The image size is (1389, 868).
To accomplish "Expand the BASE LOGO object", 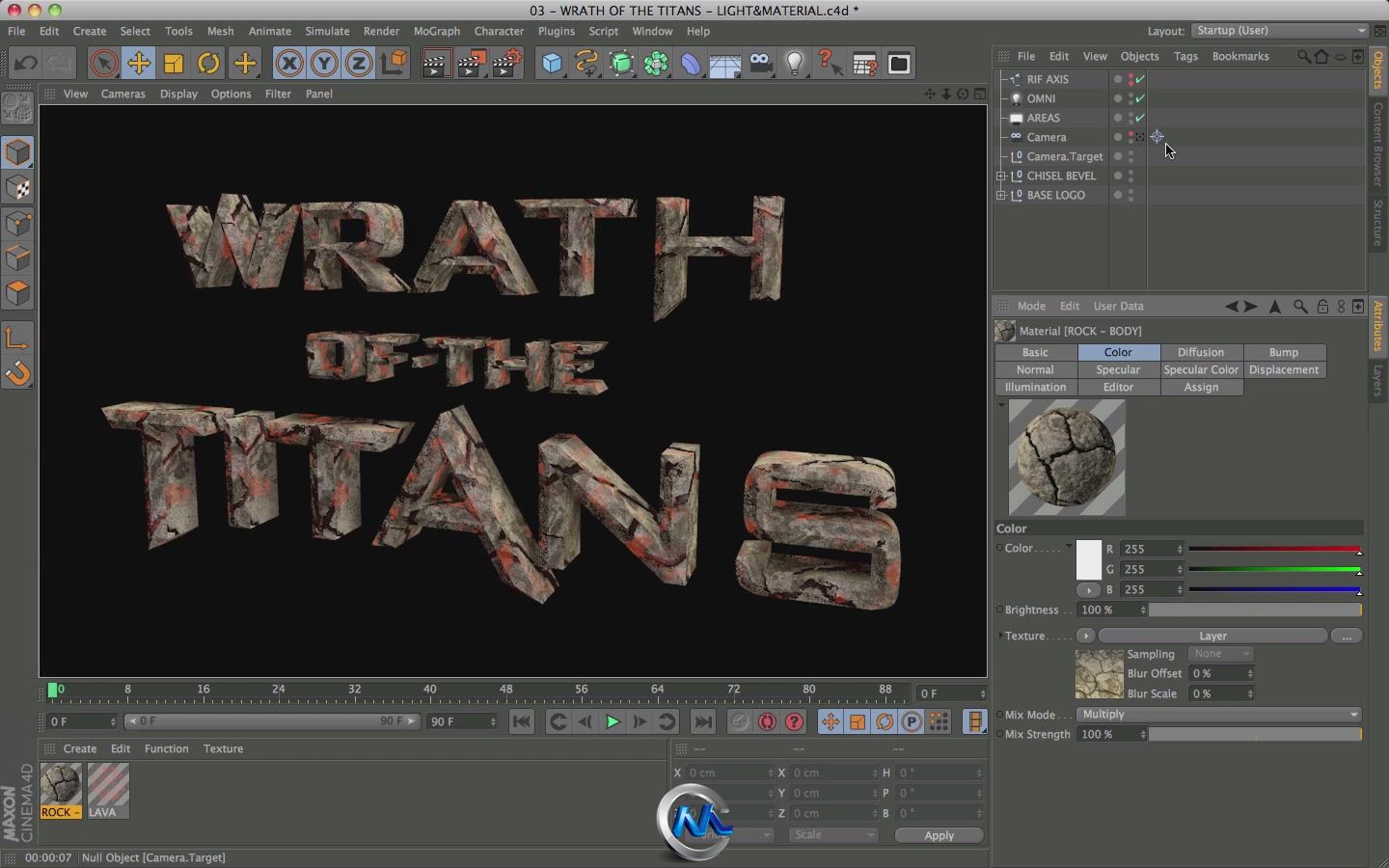I will click(x=1001, y=195).
